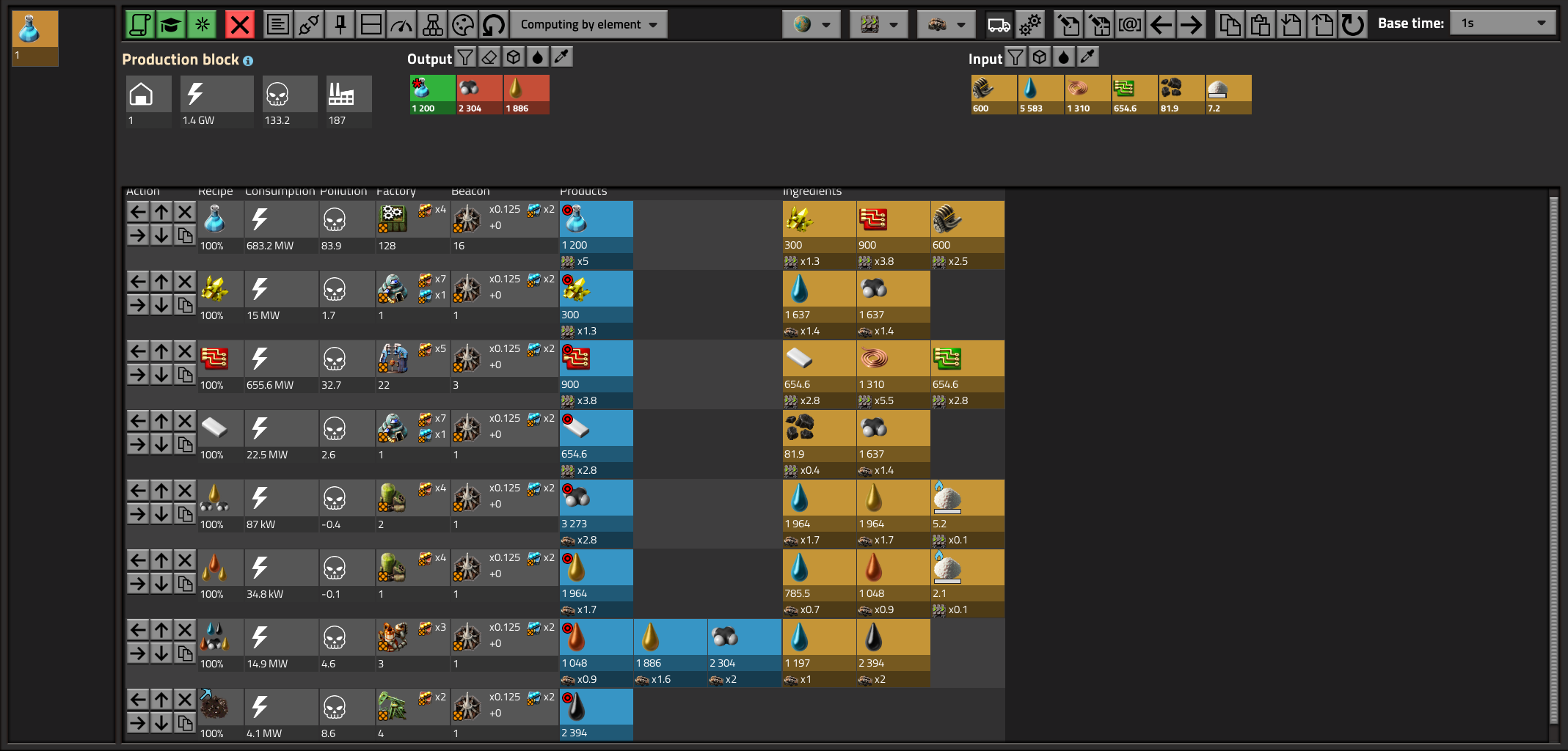
Task: Expand the Base time 1s dropdown
Action: click(x=1503, y=23)
